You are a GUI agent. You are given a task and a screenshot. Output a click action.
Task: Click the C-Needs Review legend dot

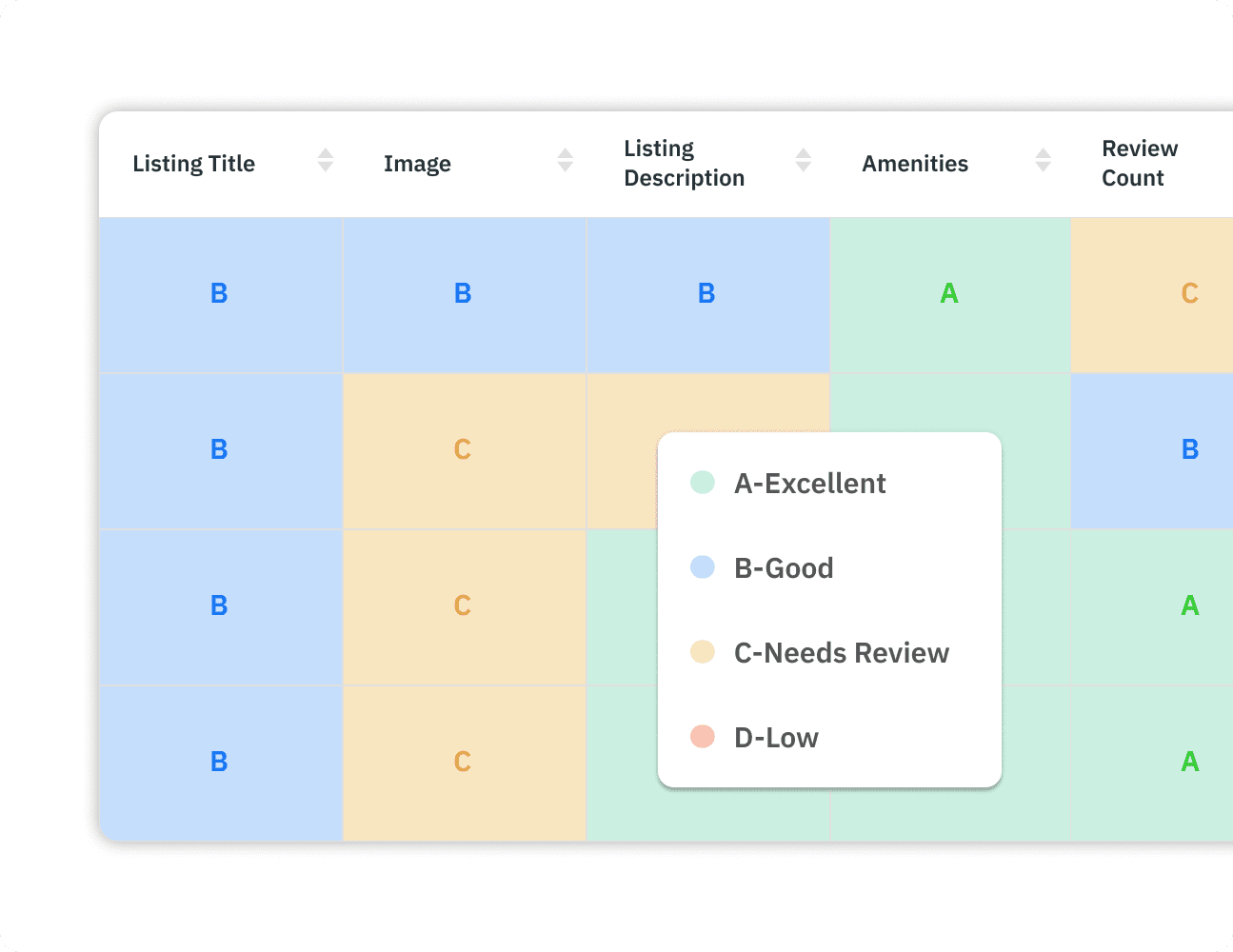pos(703,652)
